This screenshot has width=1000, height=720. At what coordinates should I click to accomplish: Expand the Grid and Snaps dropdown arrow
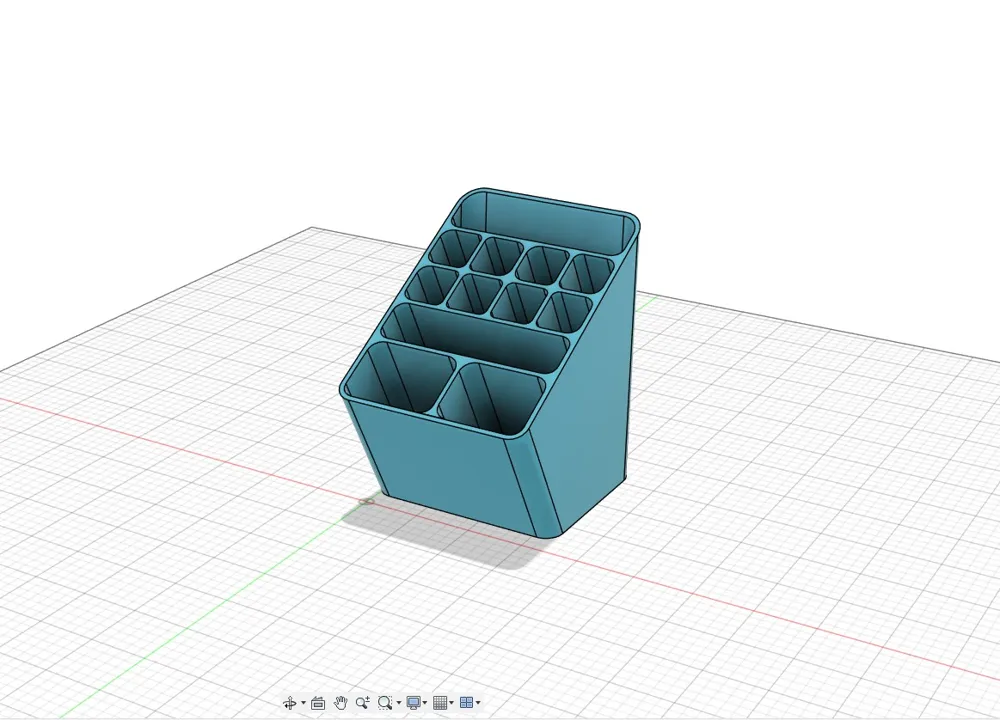click(x=452, y=703)
